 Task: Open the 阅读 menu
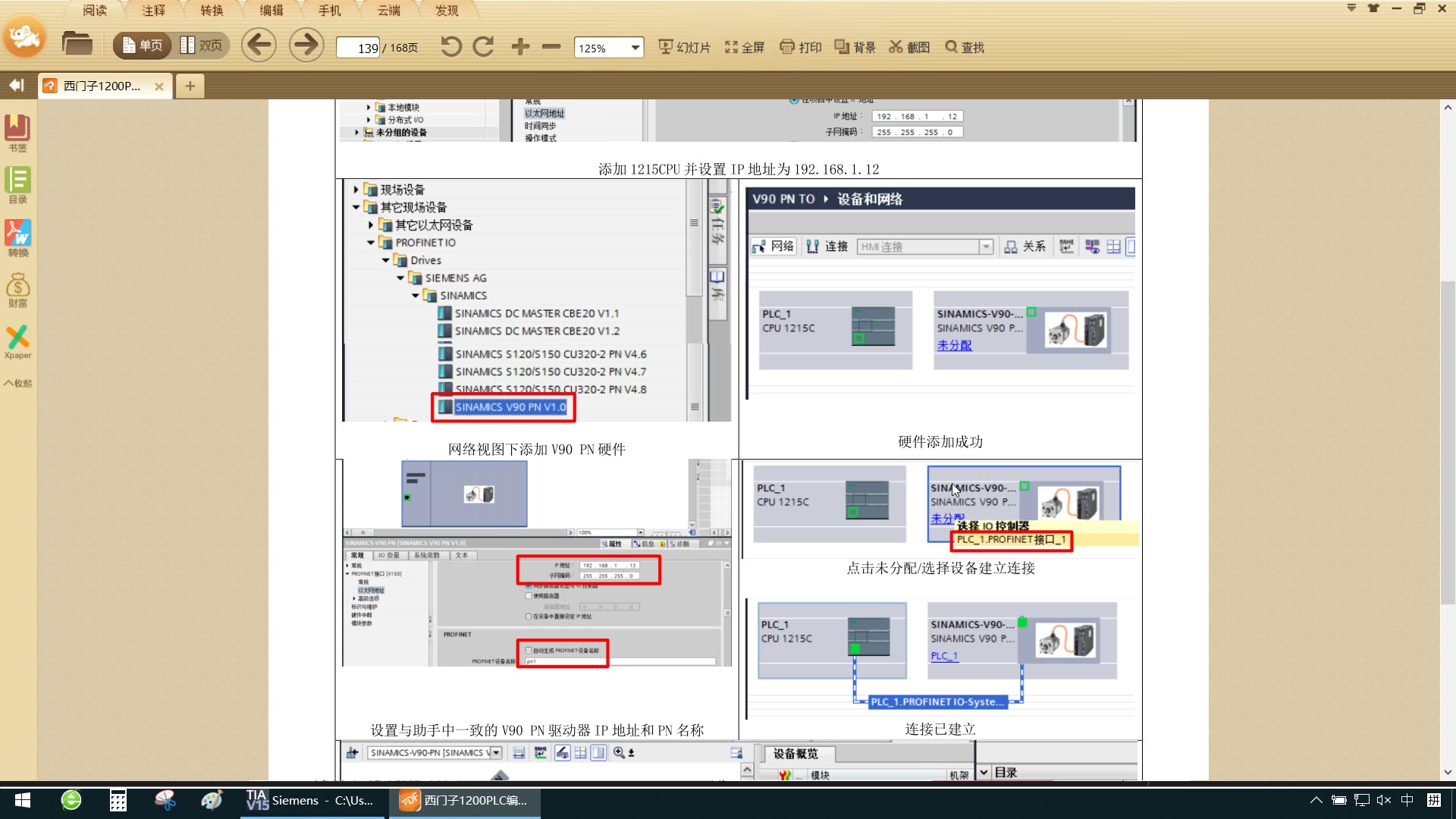click(95, 11)
